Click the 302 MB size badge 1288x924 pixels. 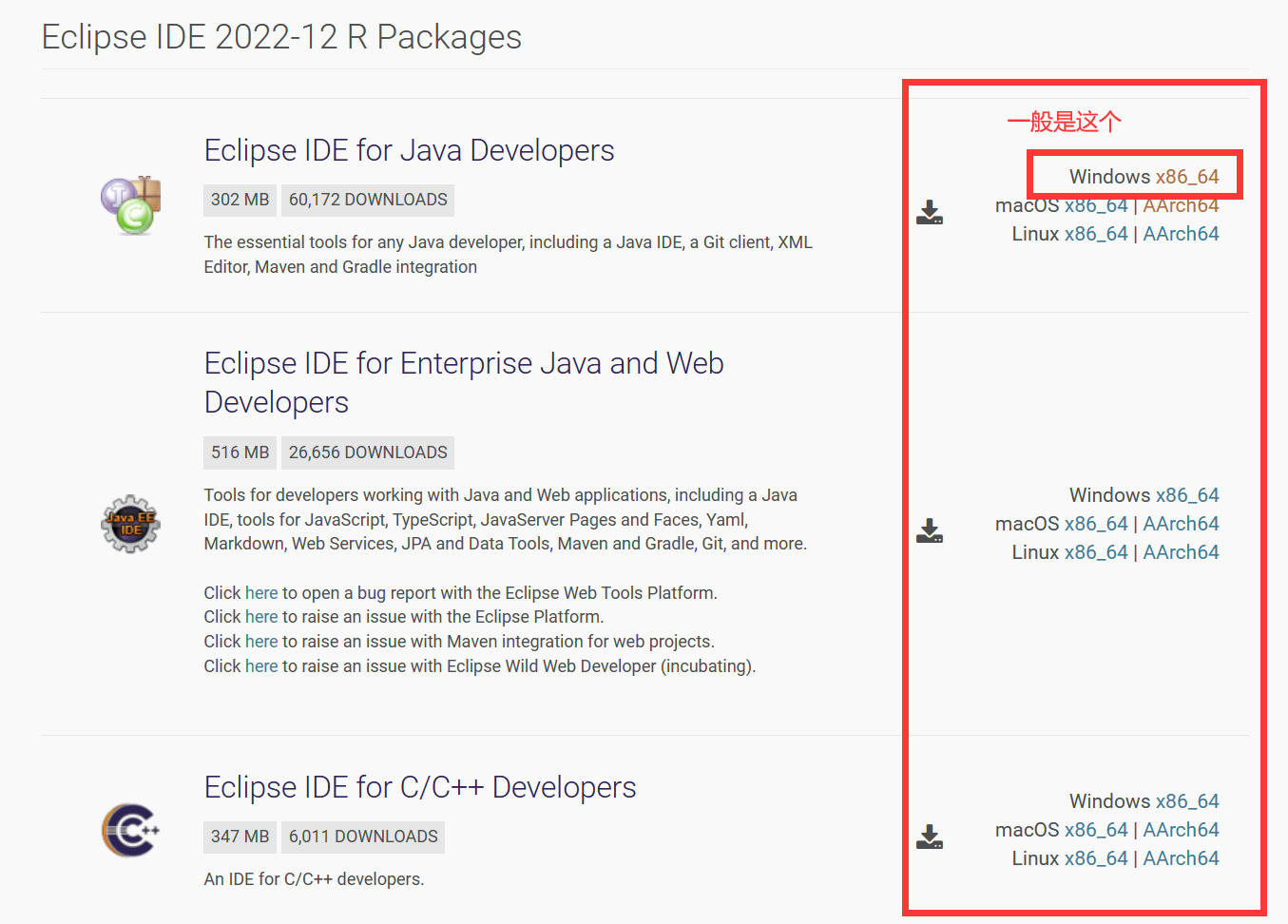[240, 200]
